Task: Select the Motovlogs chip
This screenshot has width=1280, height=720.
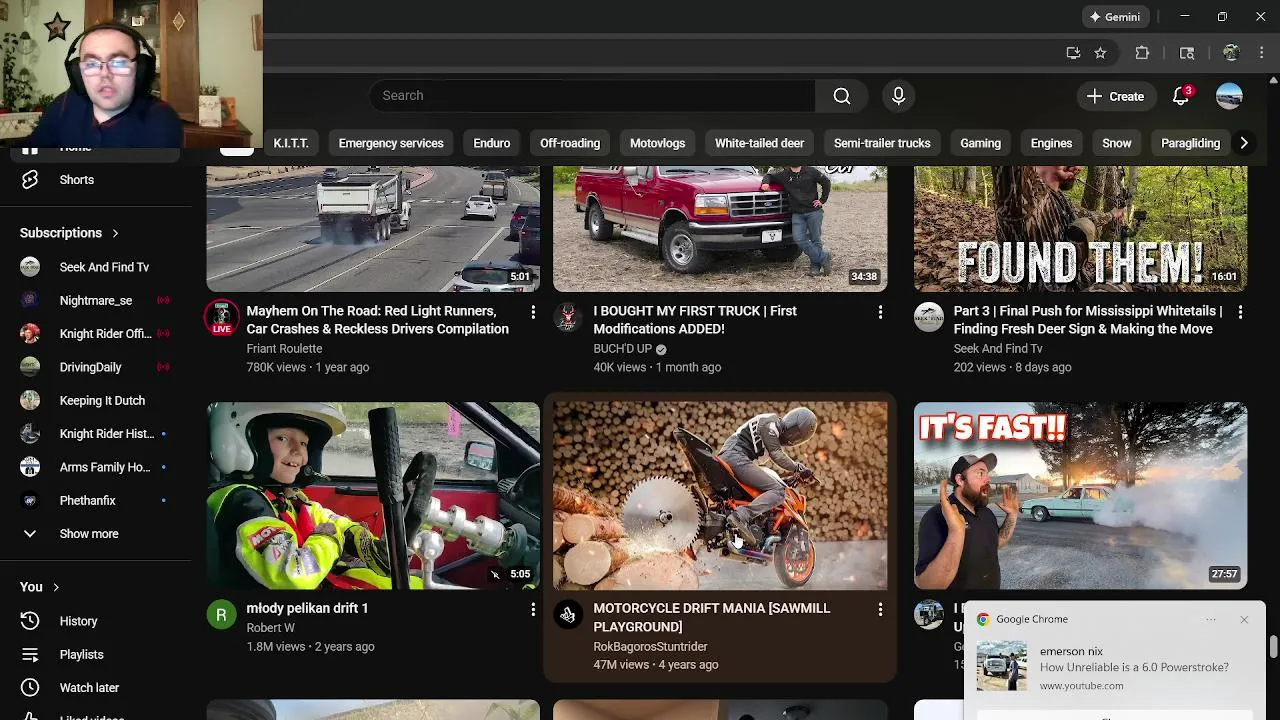Action: [x=657, y=143]
